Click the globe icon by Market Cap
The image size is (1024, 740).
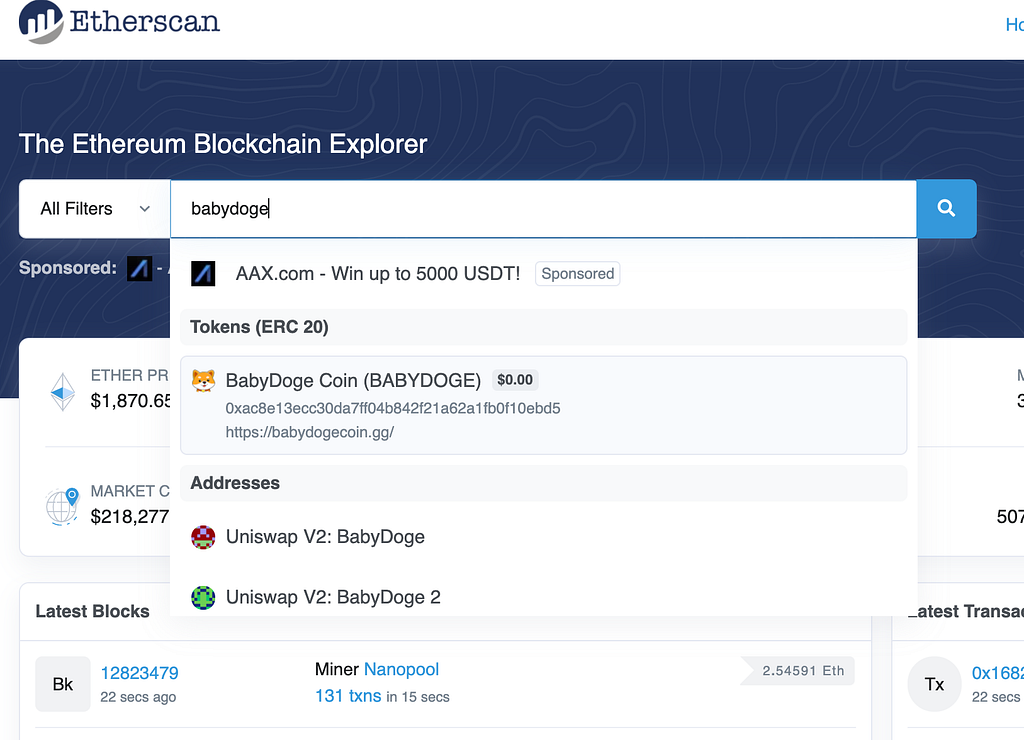pos(62,506)
